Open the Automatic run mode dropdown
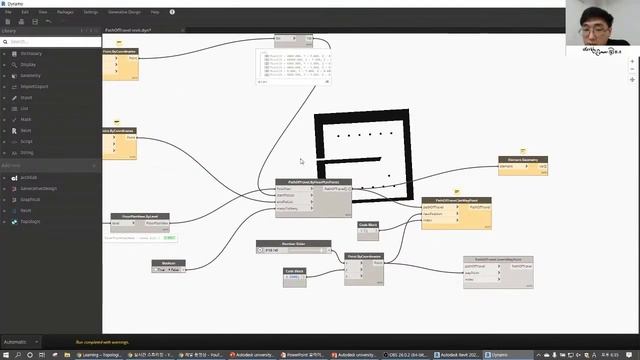 [x=20, y=342]
